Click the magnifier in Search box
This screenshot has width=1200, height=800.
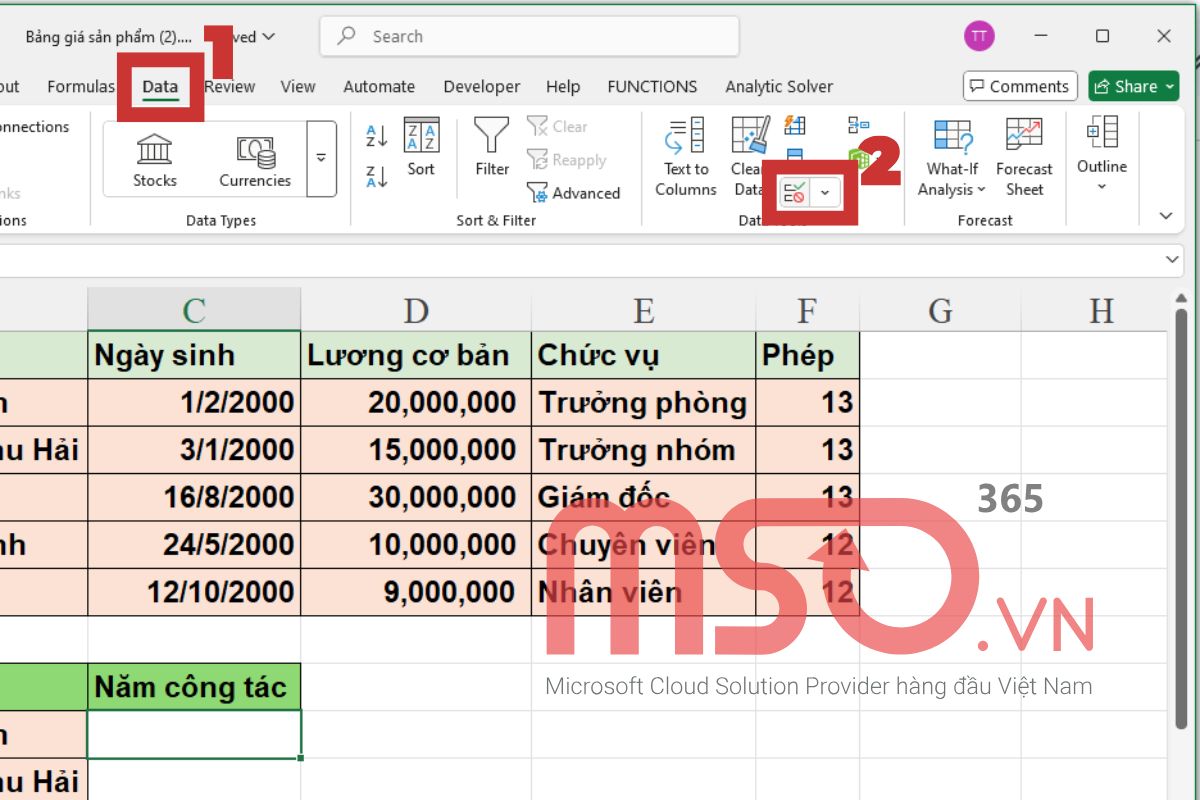pos(347,36)
